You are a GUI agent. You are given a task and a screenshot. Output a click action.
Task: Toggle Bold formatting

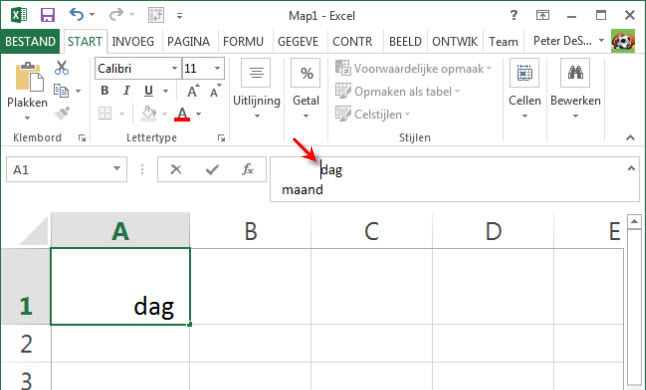tap(105, 91)
